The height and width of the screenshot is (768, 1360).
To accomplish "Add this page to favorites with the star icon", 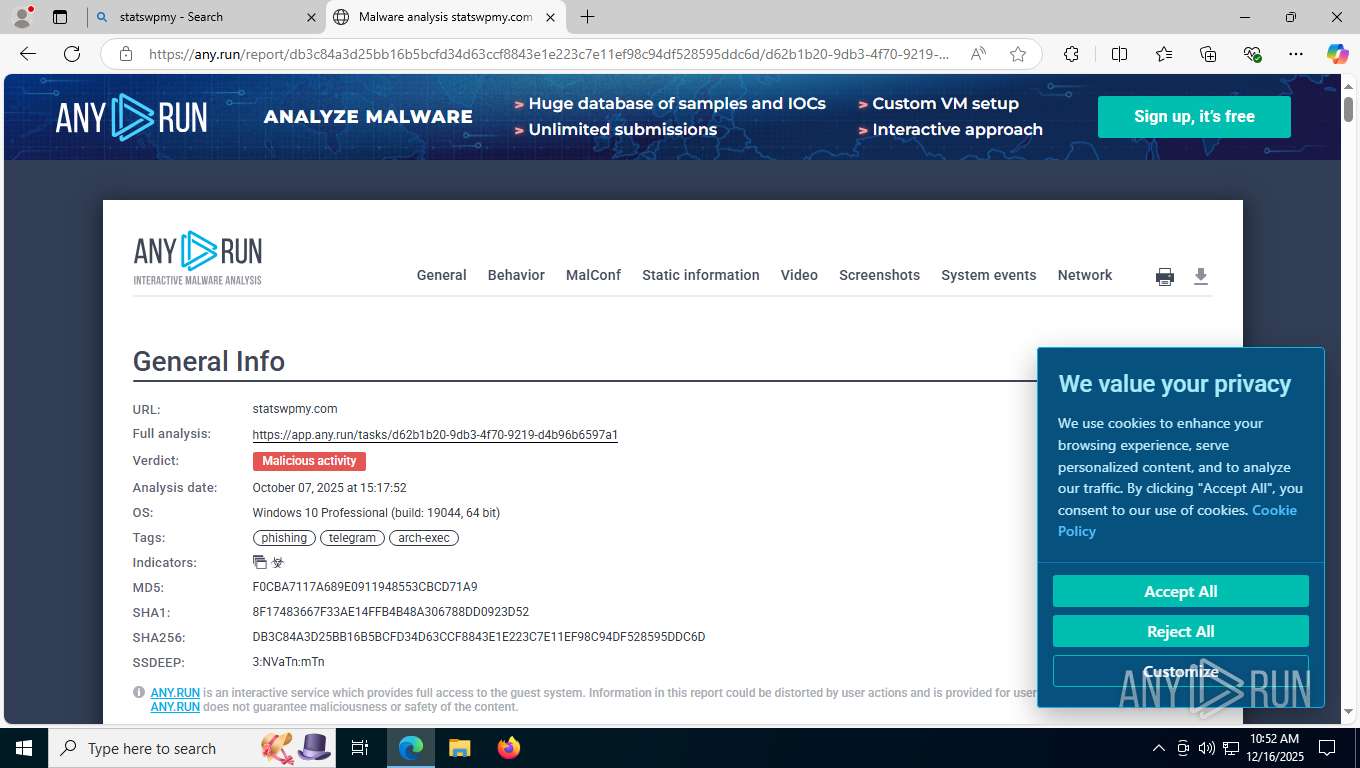I will [x=1018, y=54].
